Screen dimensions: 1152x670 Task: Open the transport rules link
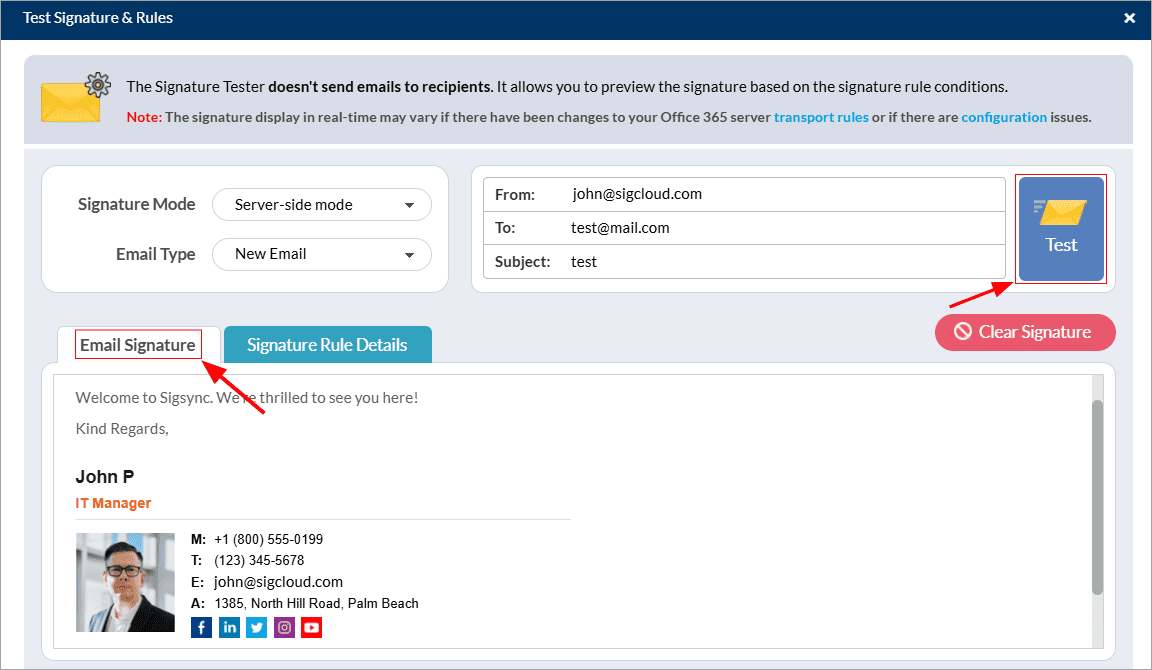coord(820,117)
